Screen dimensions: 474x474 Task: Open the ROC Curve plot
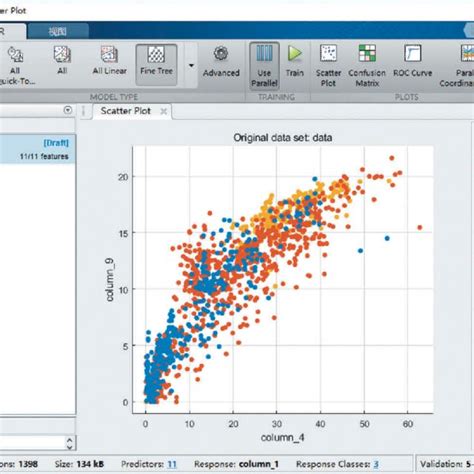[412, 62]
